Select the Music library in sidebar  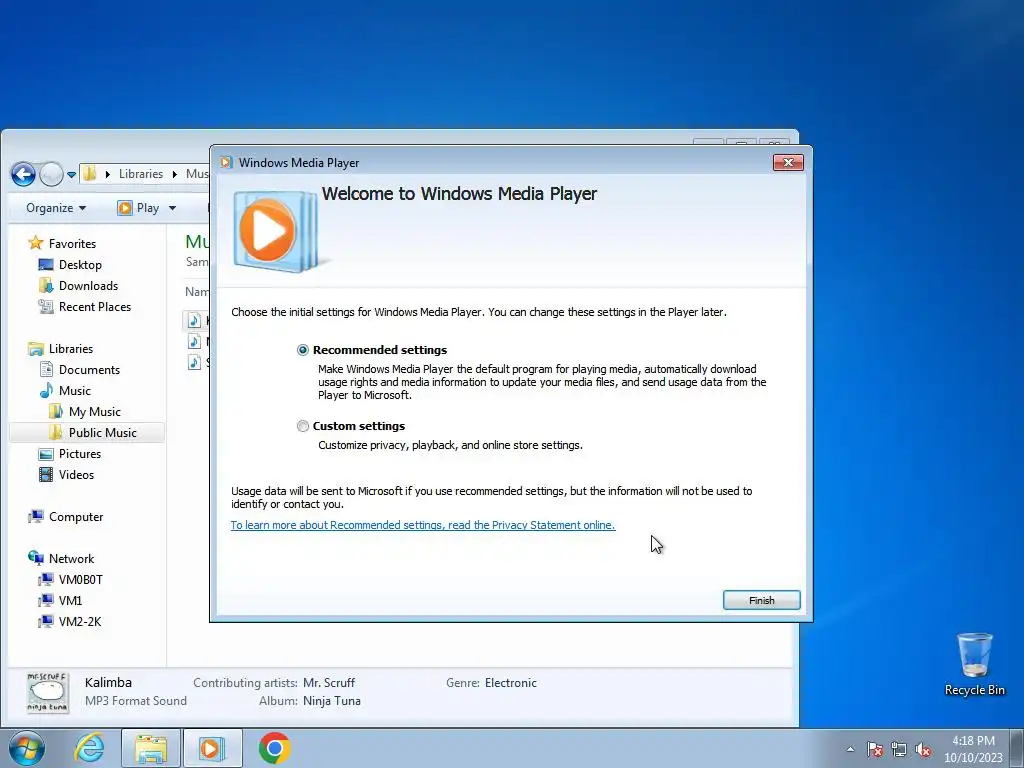pyautogui.click(x=74, y=391)
